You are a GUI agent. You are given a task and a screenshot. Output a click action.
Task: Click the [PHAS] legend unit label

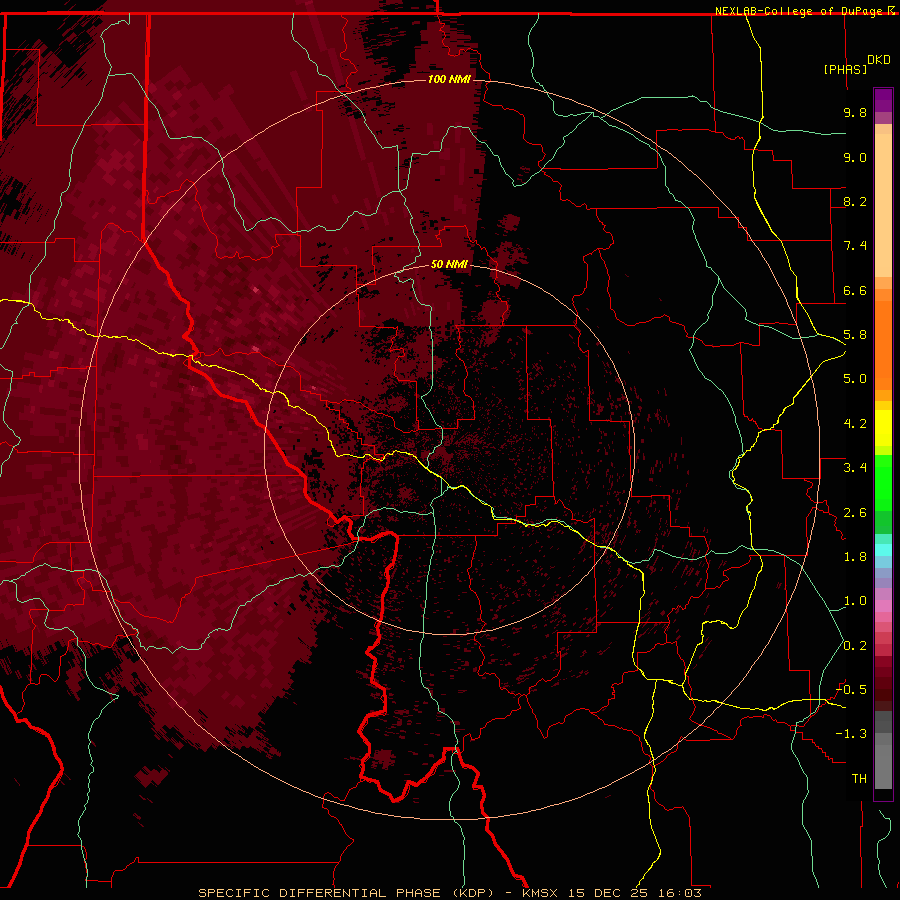coord(845,69)
